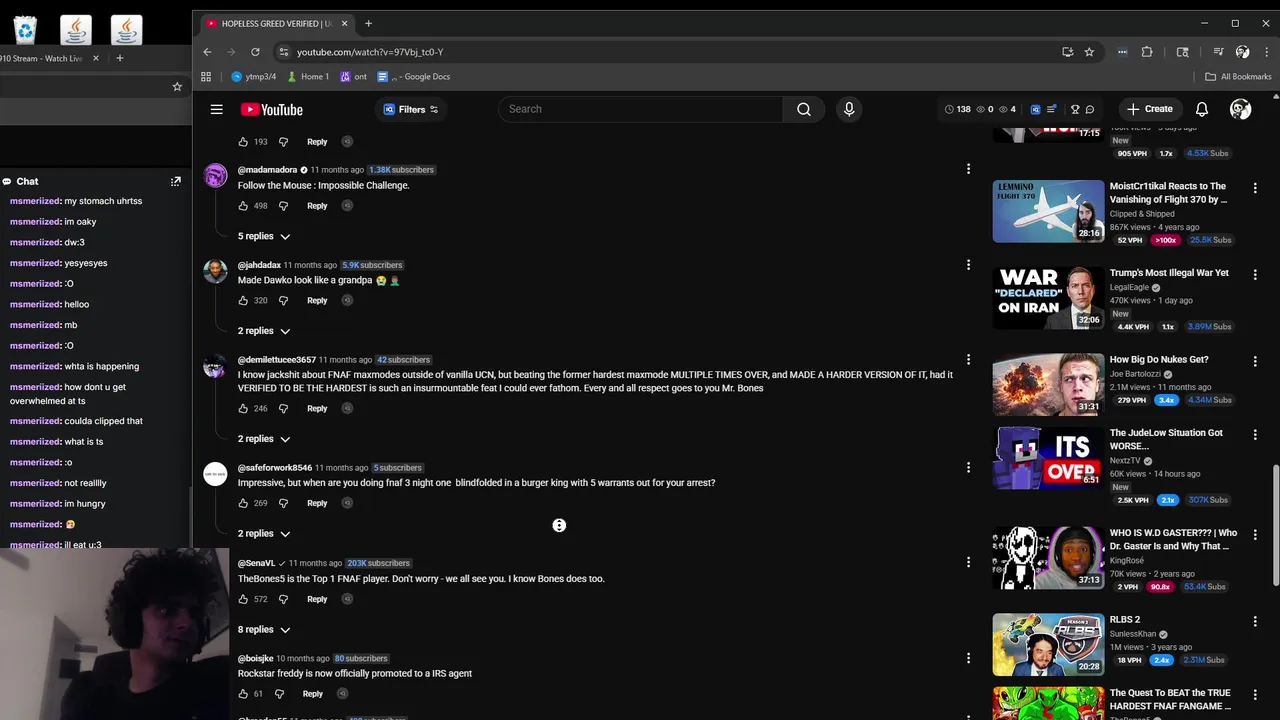Viewport: 1280px width, 720px height.
Task: Open Trump's Most Illegal War Yet thumbnail
Action: tap(1048, 298)
